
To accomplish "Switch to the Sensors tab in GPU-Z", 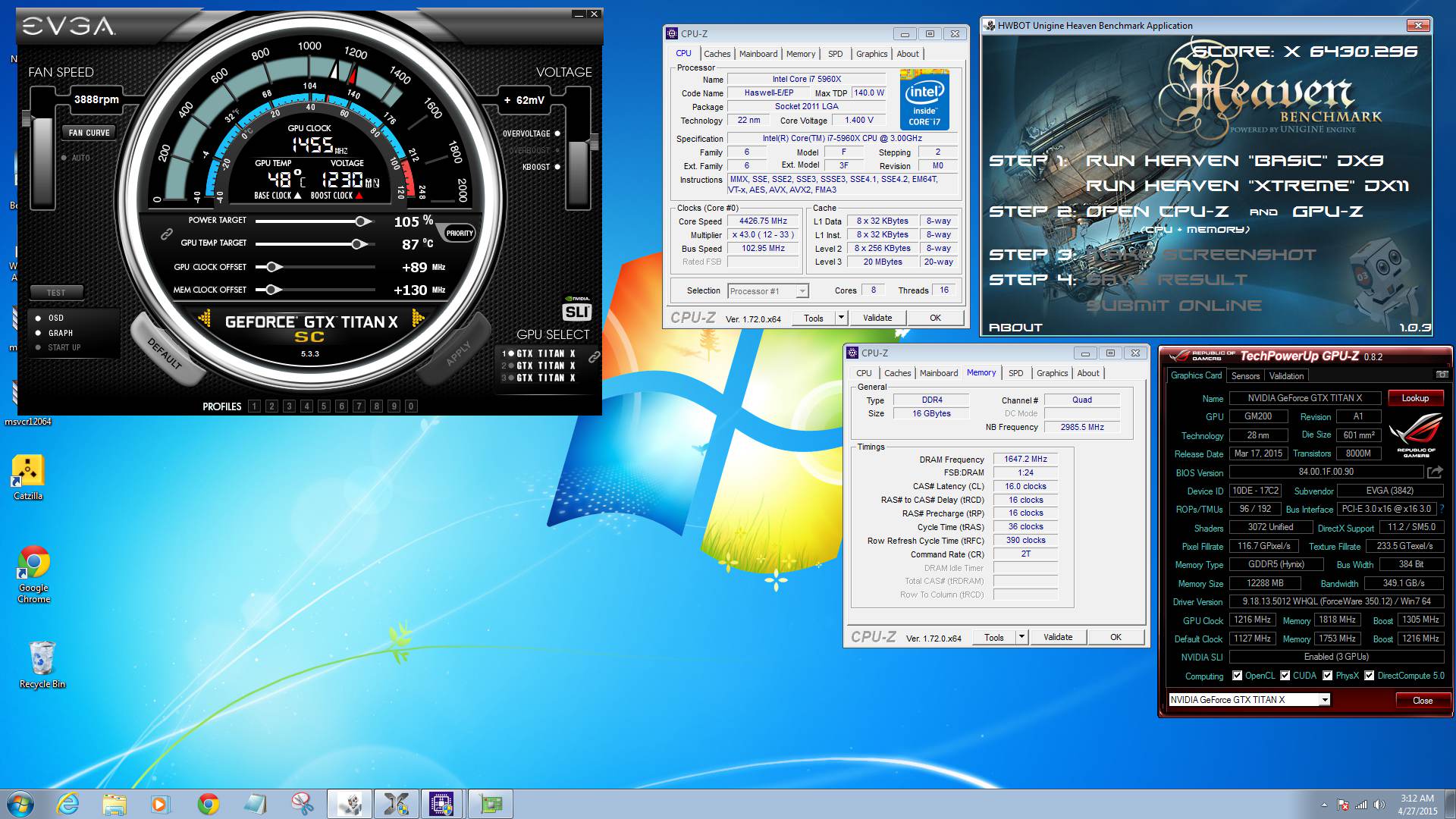I will (1245, 375).
